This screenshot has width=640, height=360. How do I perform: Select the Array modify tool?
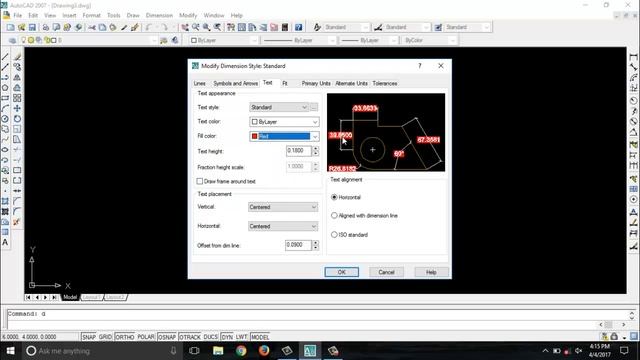pyautogui.click(x=17, y=98)
